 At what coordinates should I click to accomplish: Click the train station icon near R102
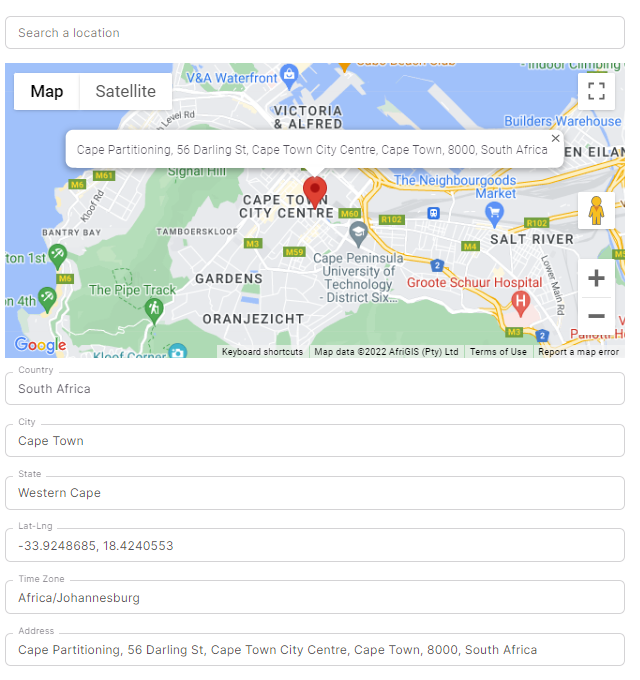tap(434, 213)
